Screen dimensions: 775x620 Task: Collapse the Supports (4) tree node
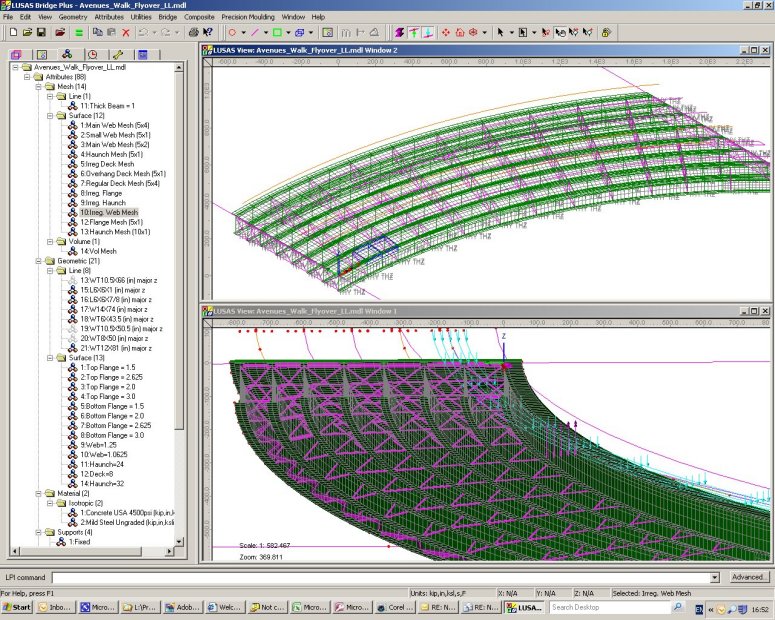pyautogui.click(x=38, y=532)
